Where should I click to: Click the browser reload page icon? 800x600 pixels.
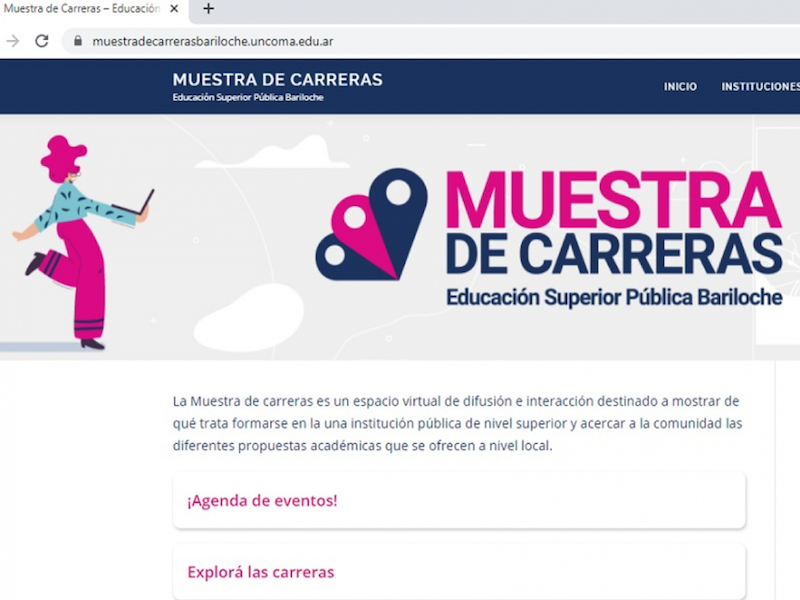point(42,41)
